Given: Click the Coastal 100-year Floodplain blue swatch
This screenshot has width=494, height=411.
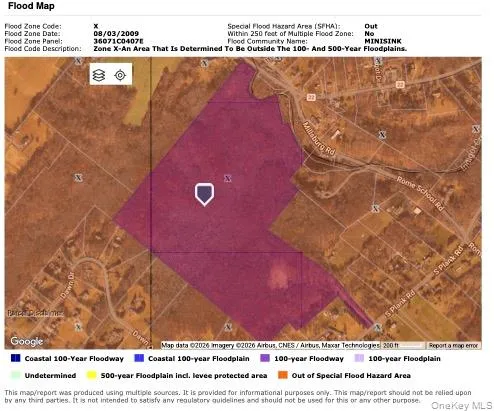Looking at the screenshot, I should coord(139,358).
